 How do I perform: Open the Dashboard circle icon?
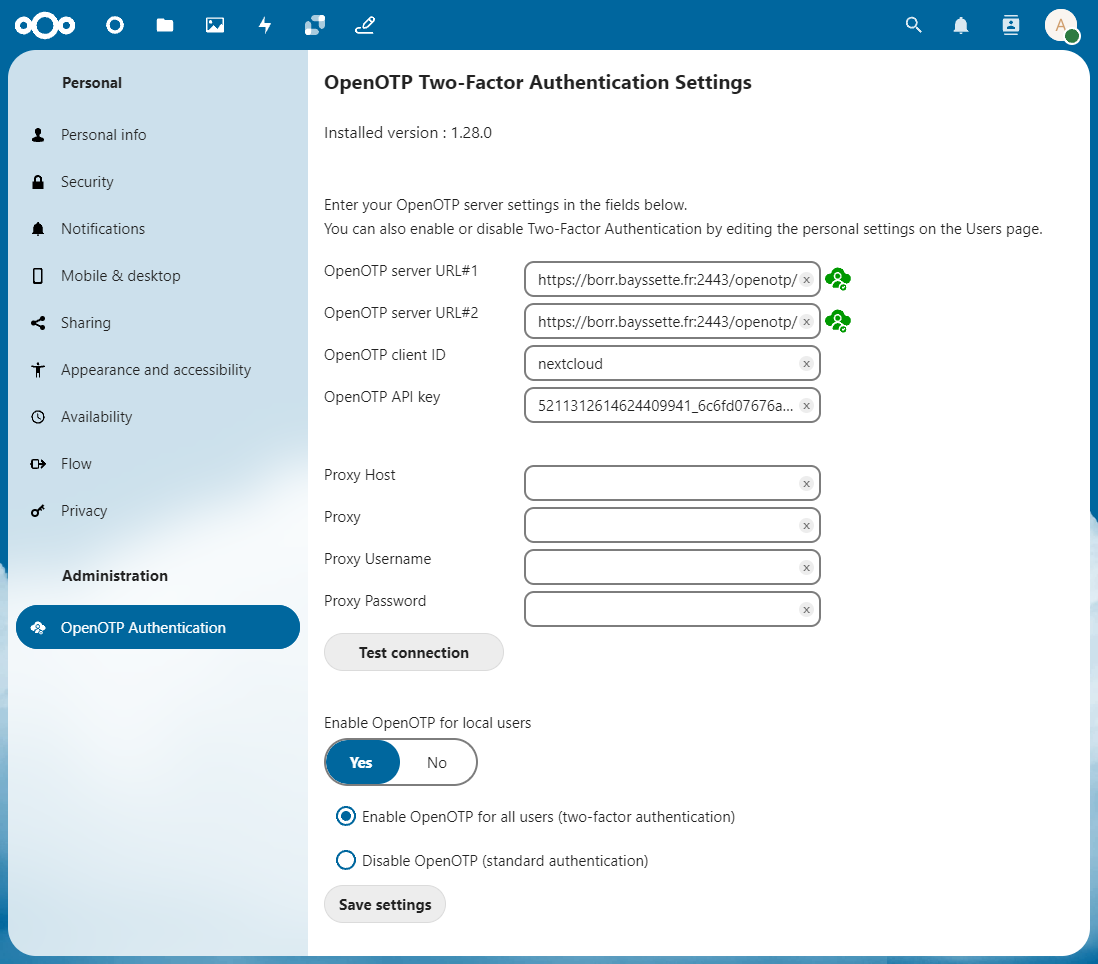tap(115, 26)
